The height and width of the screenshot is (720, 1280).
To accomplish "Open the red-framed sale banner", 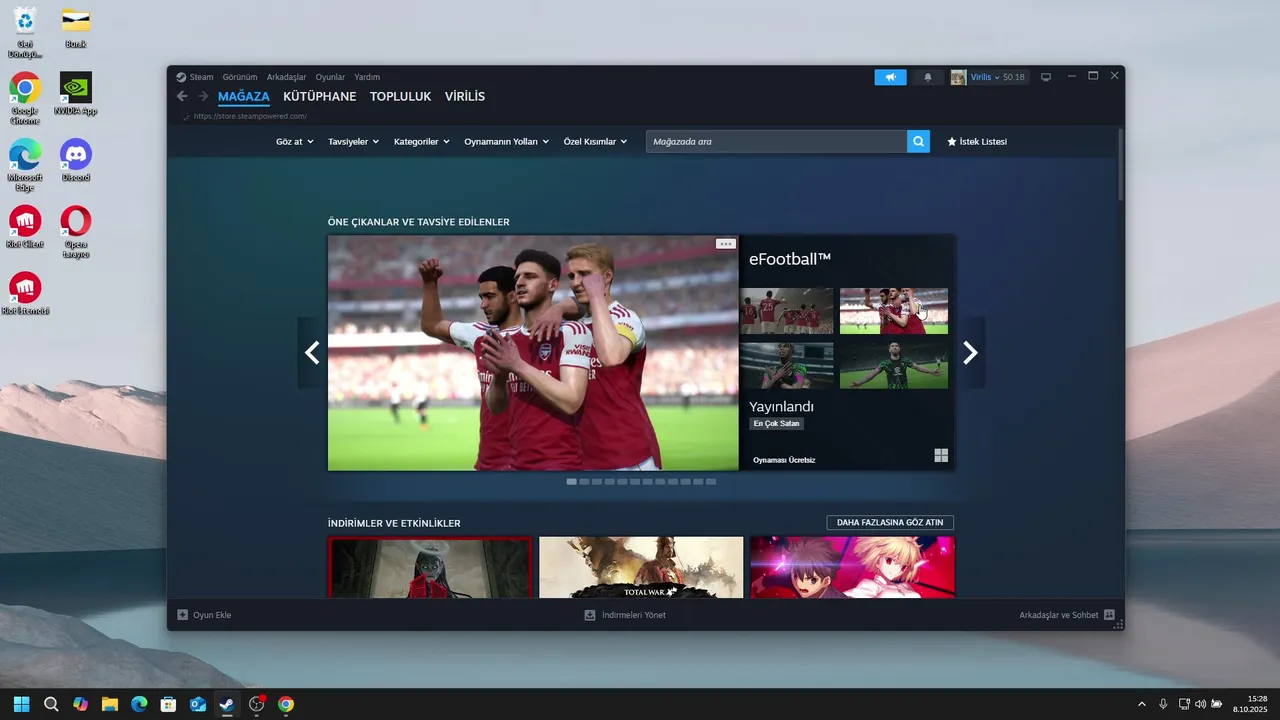I will pos(430,567).
